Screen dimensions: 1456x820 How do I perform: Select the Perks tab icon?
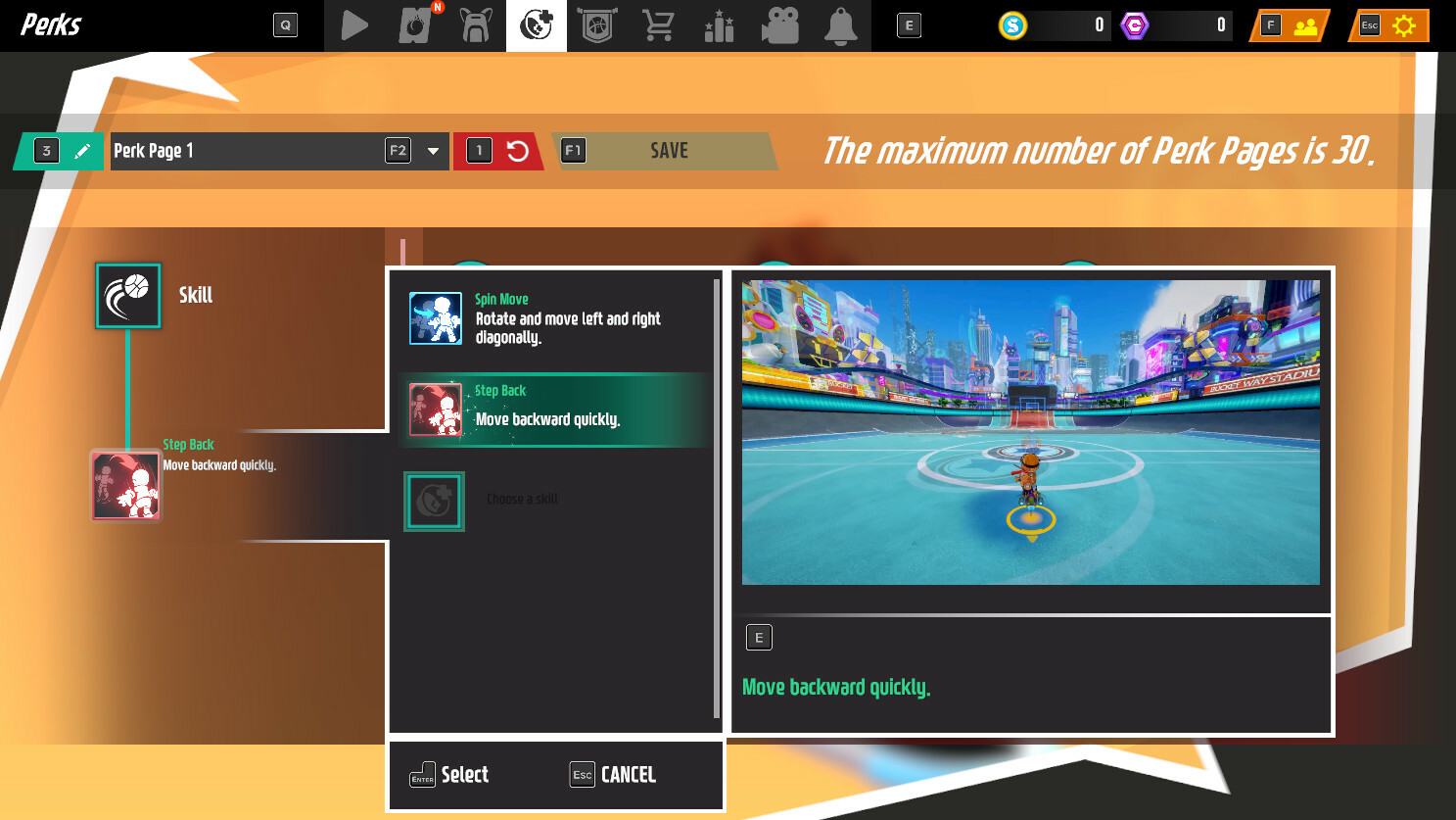click(537, 25)
